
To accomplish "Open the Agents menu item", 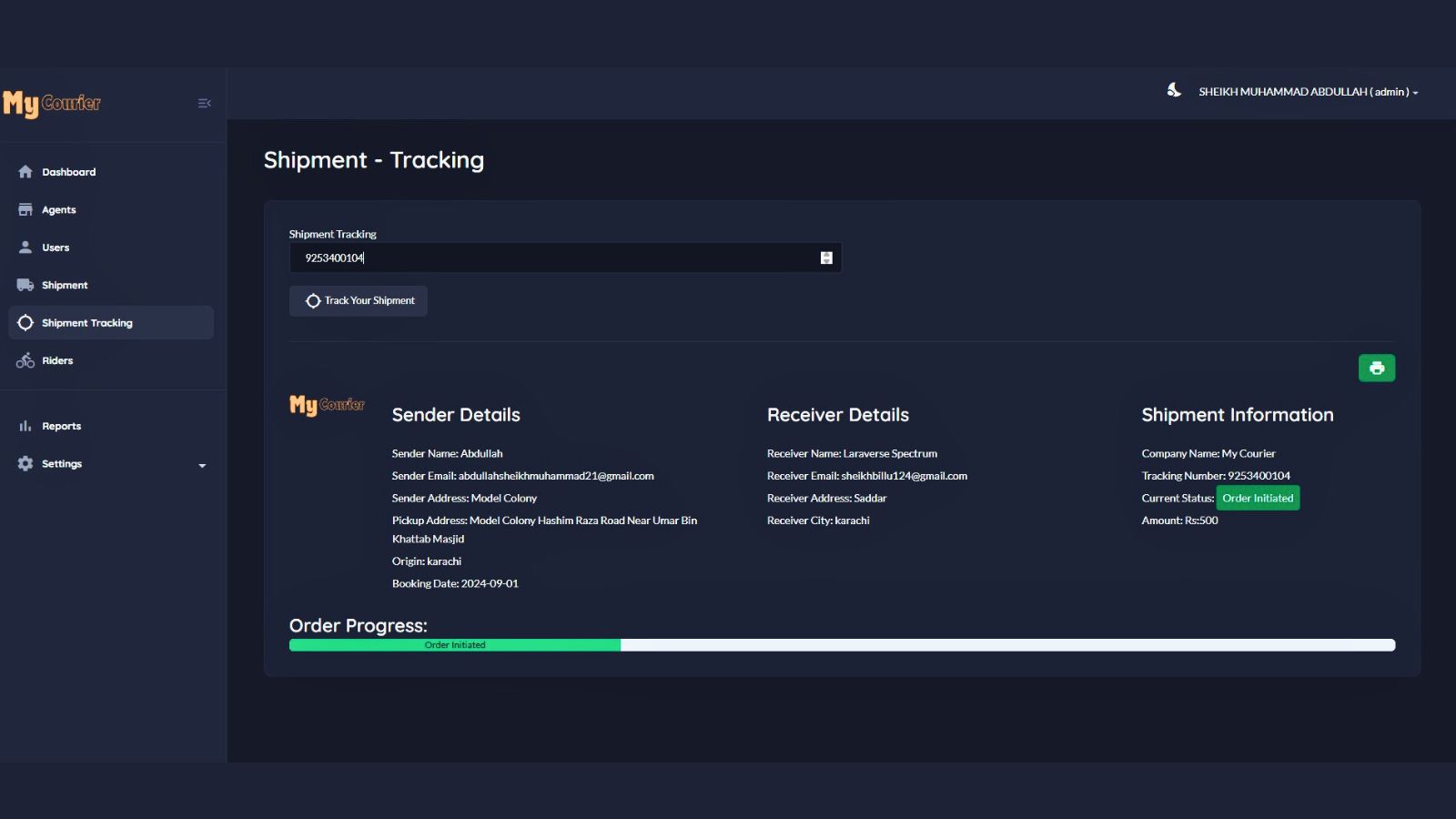I will click(x=111, y=209).
